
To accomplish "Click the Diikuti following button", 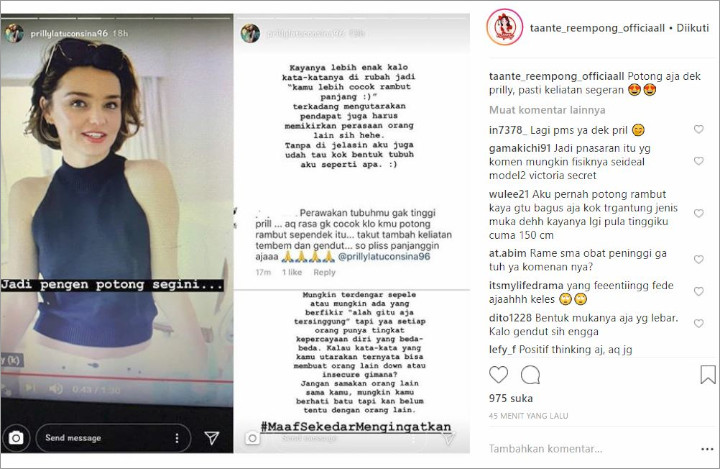I will point(692,28).
